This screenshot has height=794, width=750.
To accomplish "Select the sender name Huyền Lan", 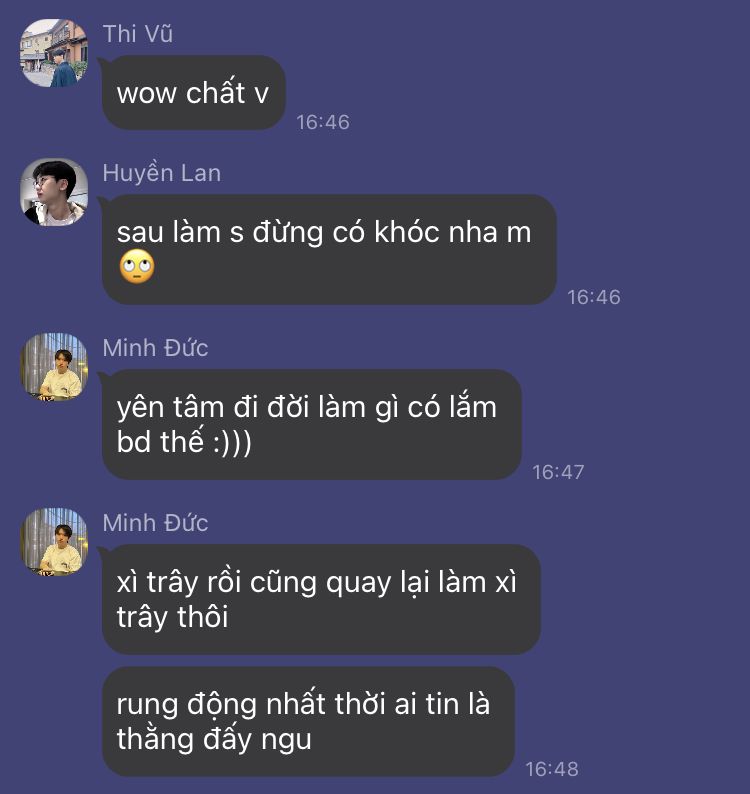I will 162,173.
